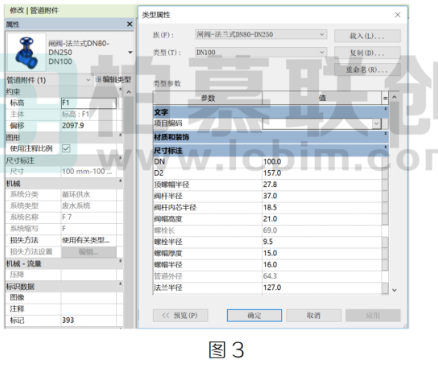The width and height of the screenshot is (438, 367).
Task: Close the Type Properties dialog
Action: [x=397, y=15]
